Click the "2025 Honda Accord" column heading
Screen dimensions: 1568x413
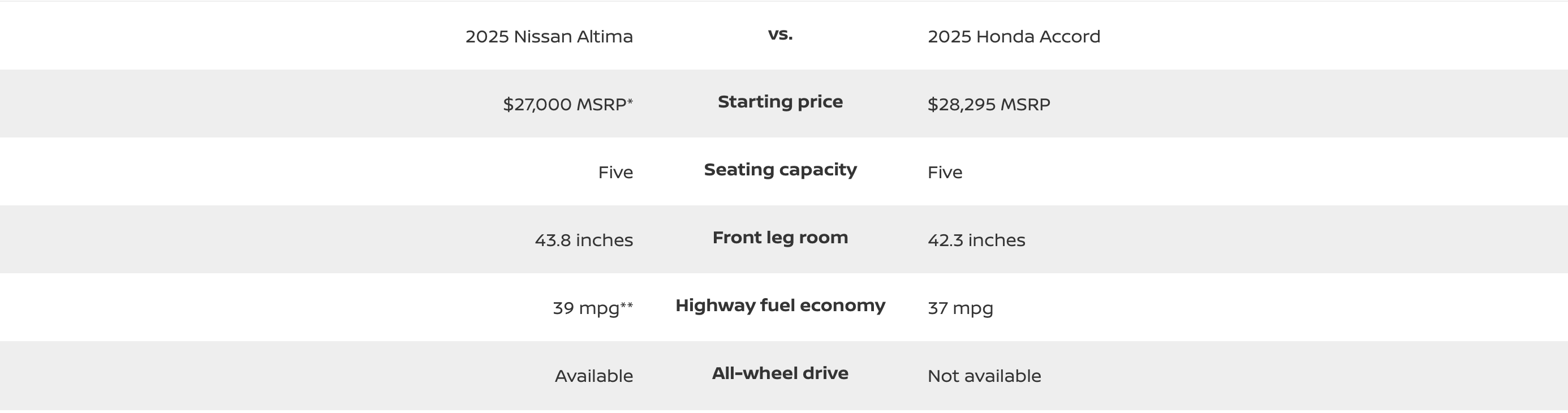(x=1014, y=37)
